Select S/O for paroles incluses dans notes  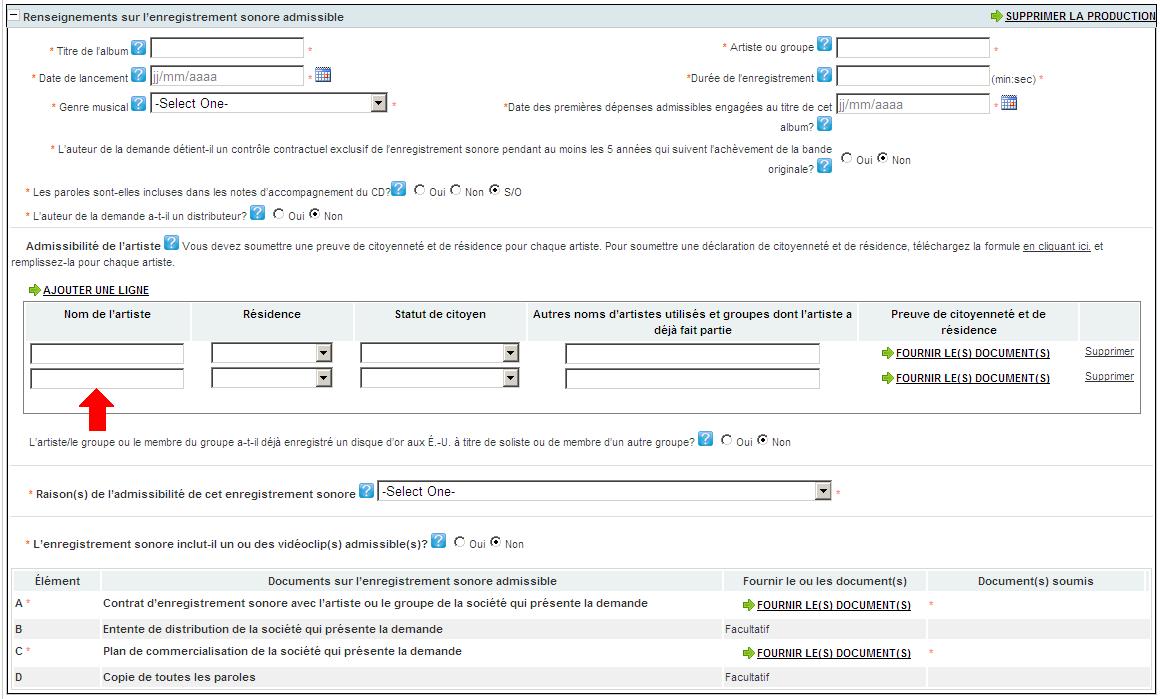(x=494, y=190)
